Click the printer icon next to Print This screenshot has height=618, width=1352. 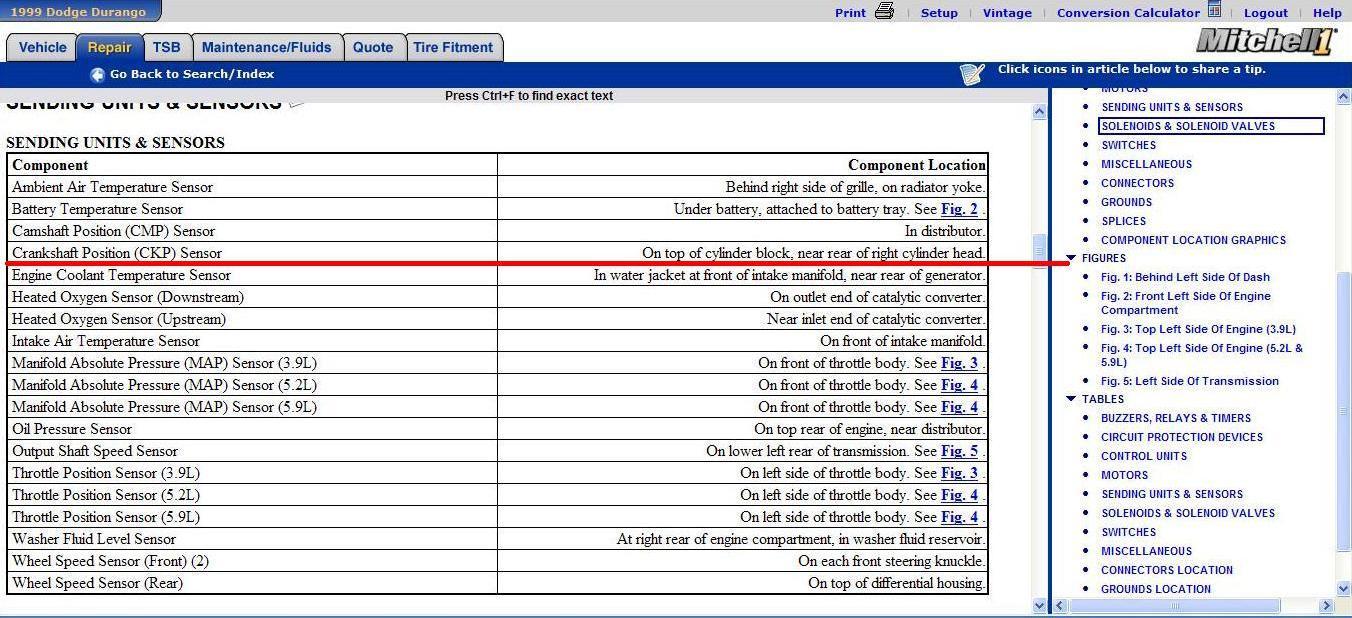click(x=884, y=11)
